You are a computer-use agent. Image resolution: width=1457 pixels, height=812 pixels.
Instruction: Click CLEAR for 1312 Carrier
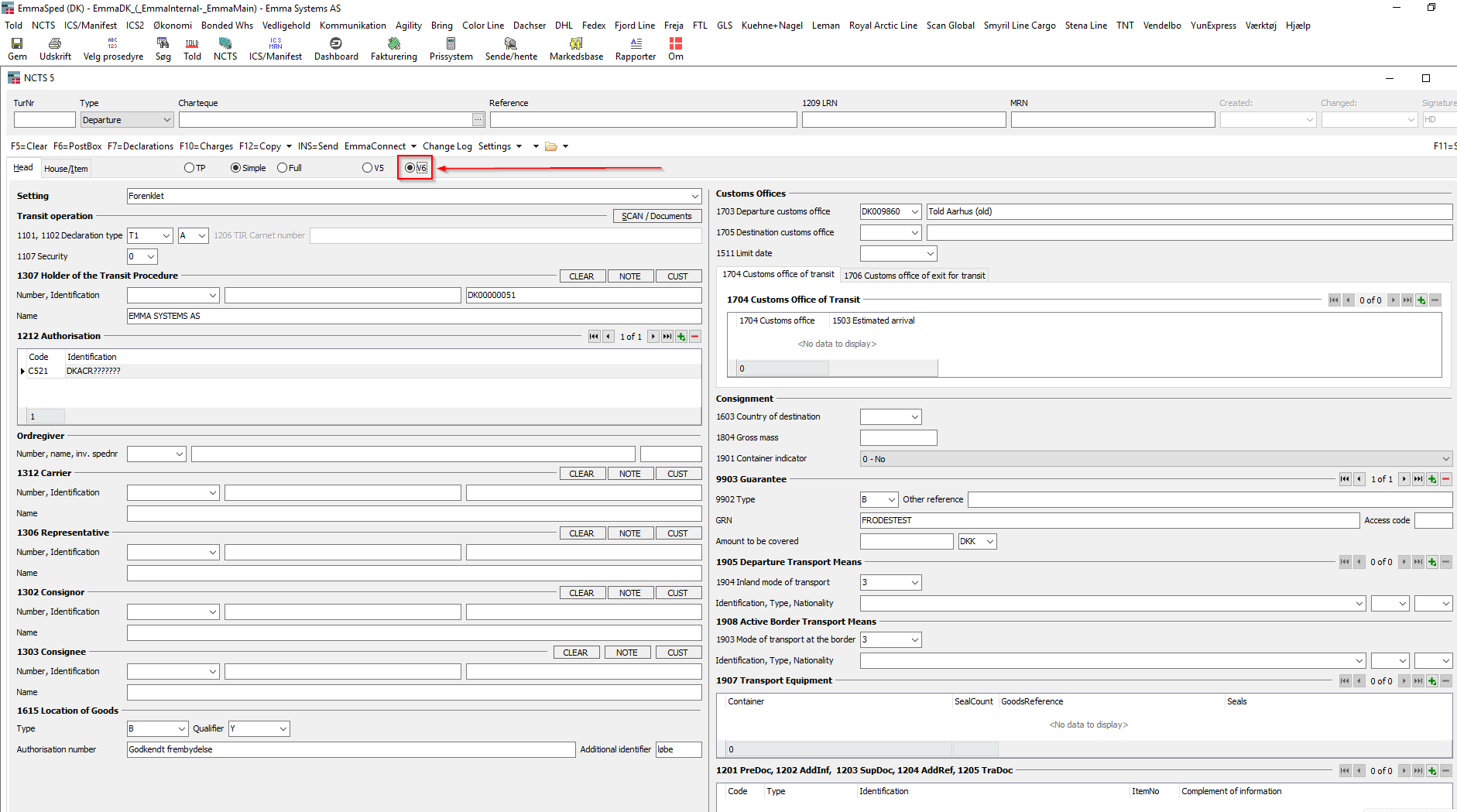click(x=581, y=474)
